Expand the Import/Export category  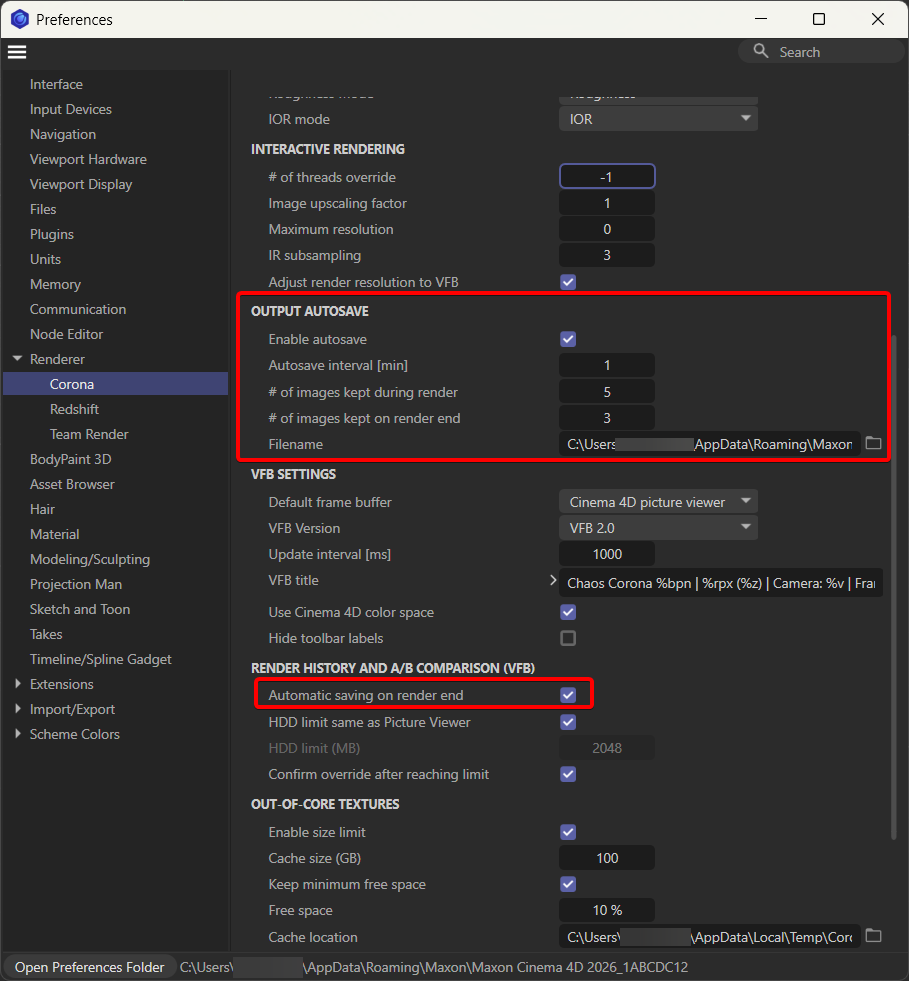[x=18, y=709]
